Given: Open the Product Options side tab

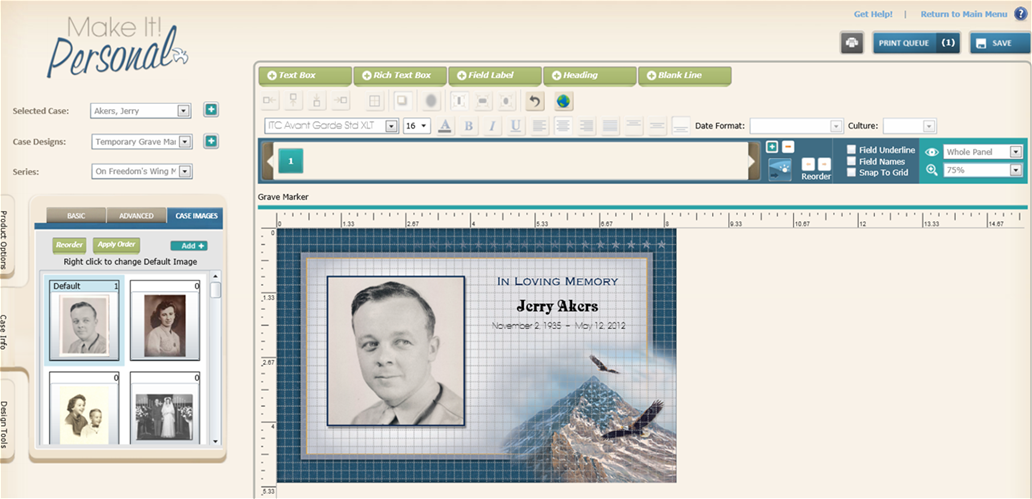Looking at the screenshot, I should [4, 240].
